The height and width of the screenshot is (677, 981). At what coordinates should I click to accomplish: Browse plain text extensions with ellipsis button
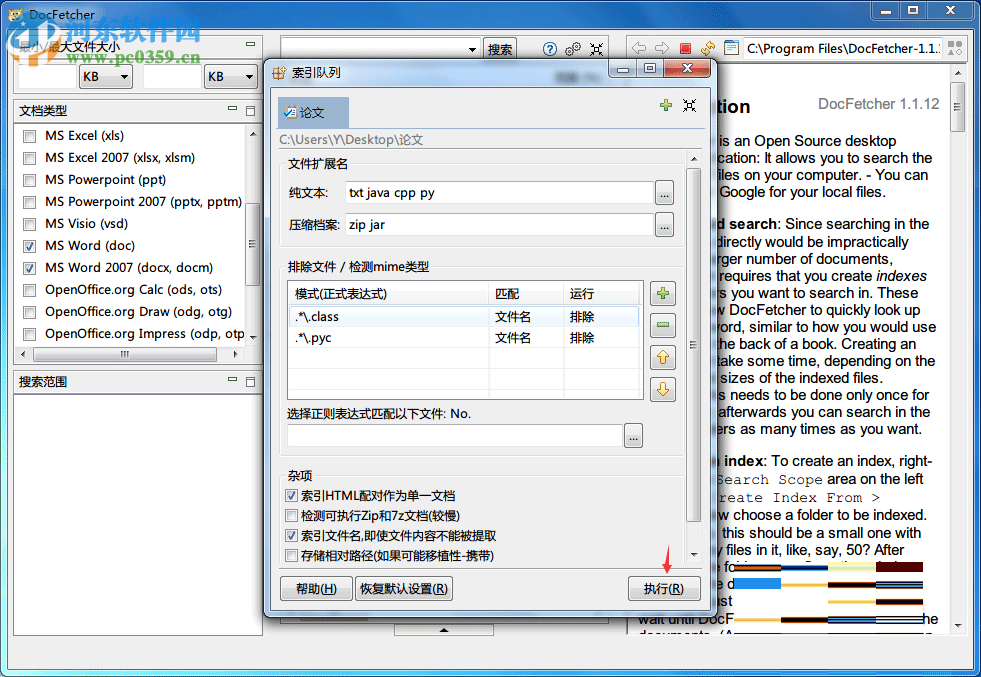664,193
